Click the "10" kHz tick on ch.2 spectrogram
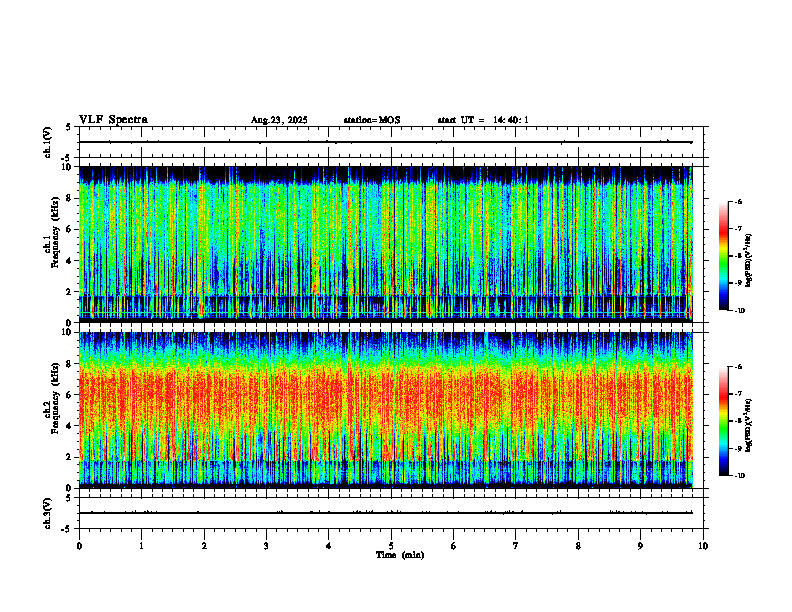 (x=66, y=332)
